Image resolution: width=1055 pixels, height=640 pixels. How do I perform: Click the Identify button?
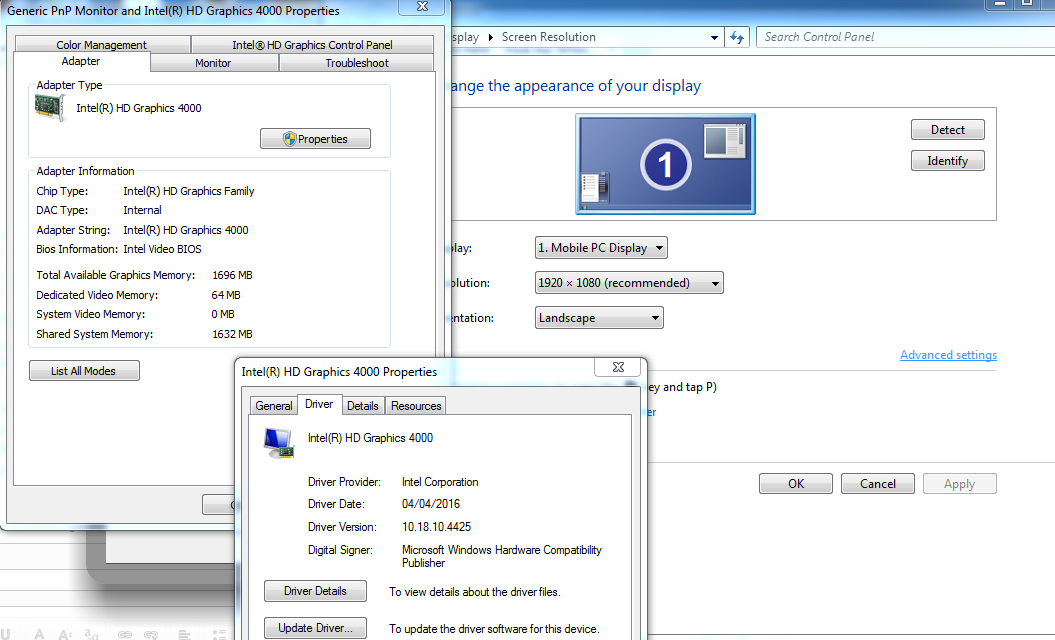coord(947,161)
